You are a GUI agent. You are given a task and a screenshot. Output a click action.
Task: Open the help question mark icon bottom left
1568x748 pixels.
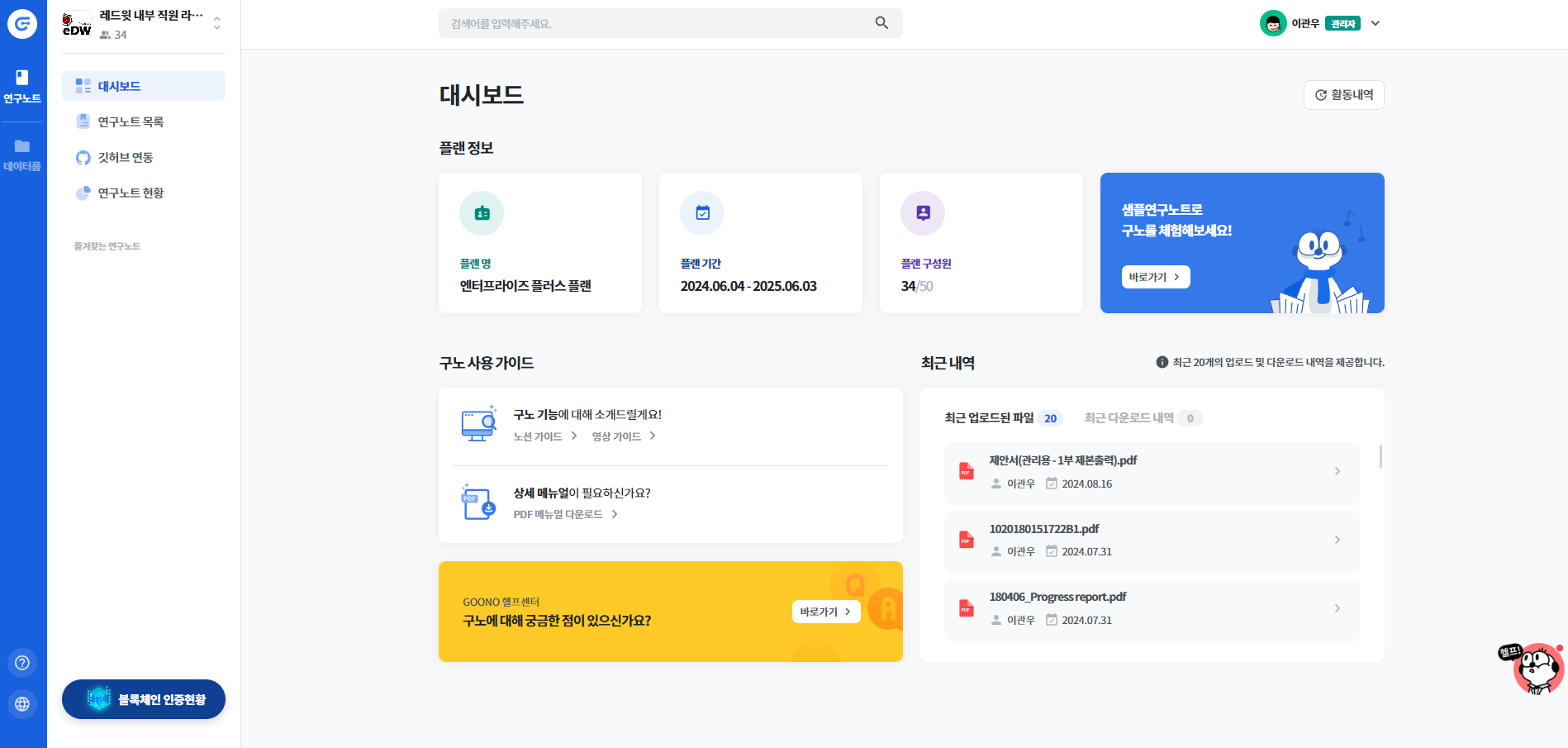pyautogui.click(x=22, y=662)
